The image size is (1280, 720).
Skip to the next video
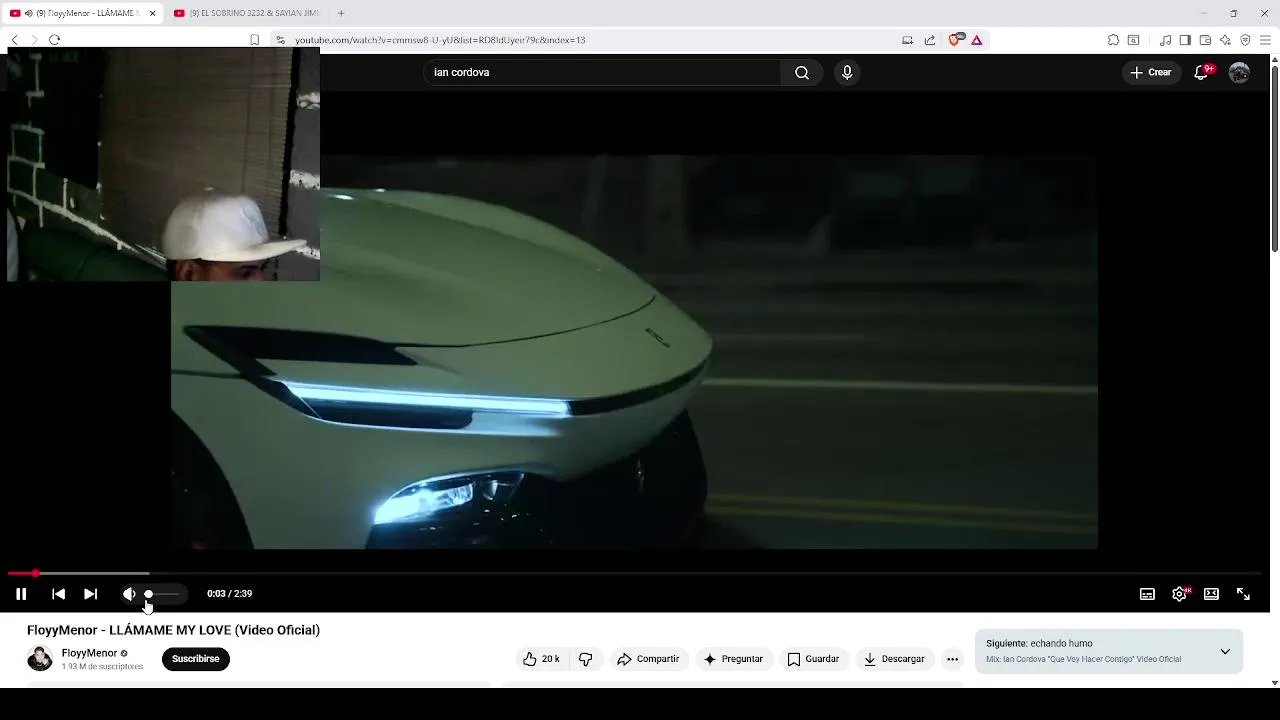point(90,594)
